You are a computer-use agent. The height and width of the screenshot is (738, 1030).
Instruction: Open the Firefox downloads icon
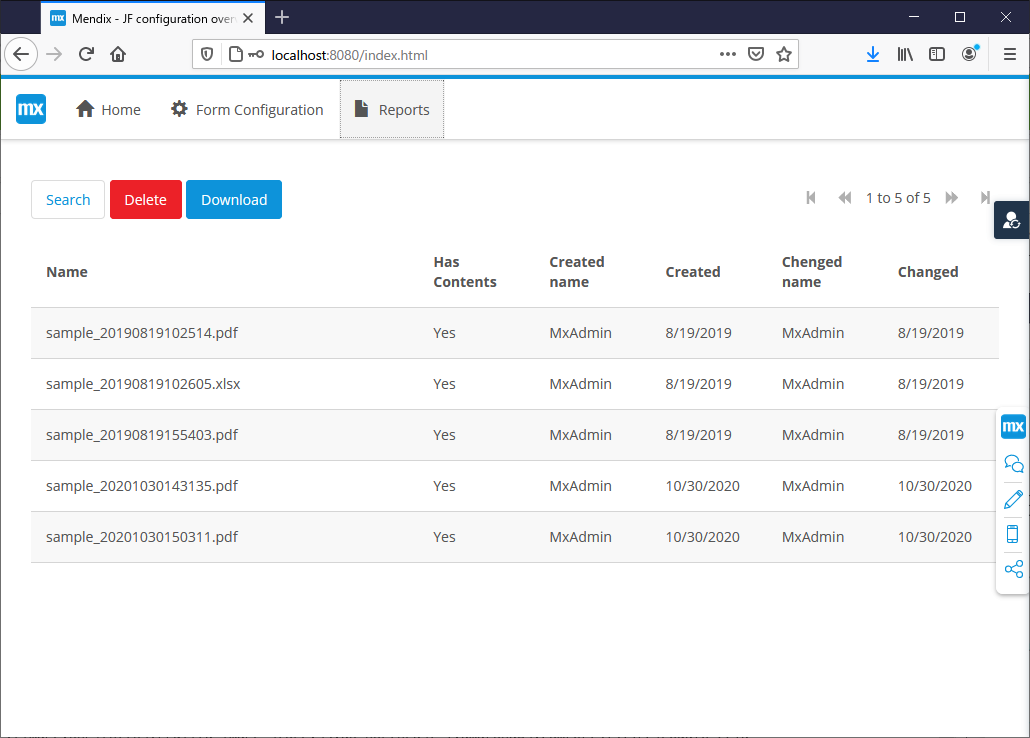click(x=872, y=54)
